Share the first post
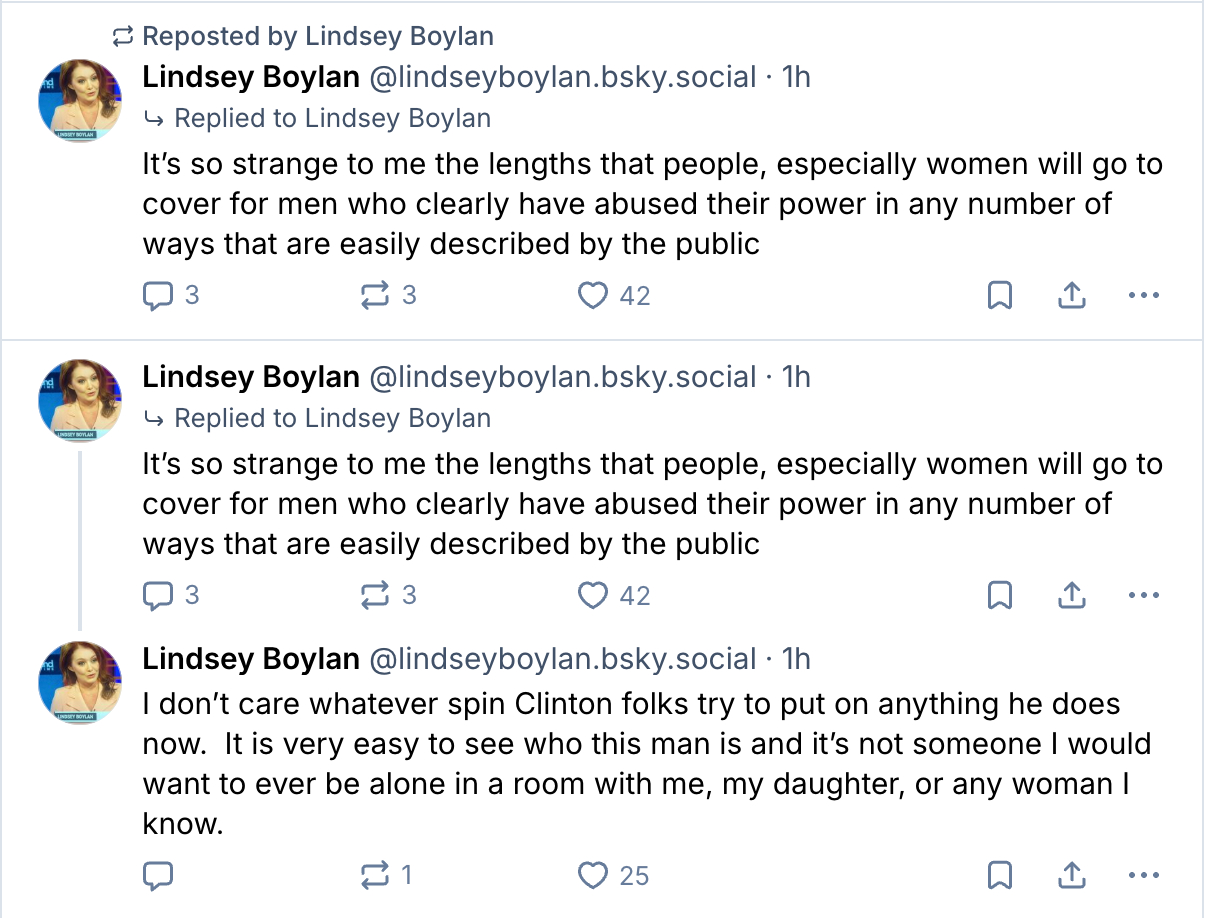The image size is (1208, 918). coord(1071,295)
